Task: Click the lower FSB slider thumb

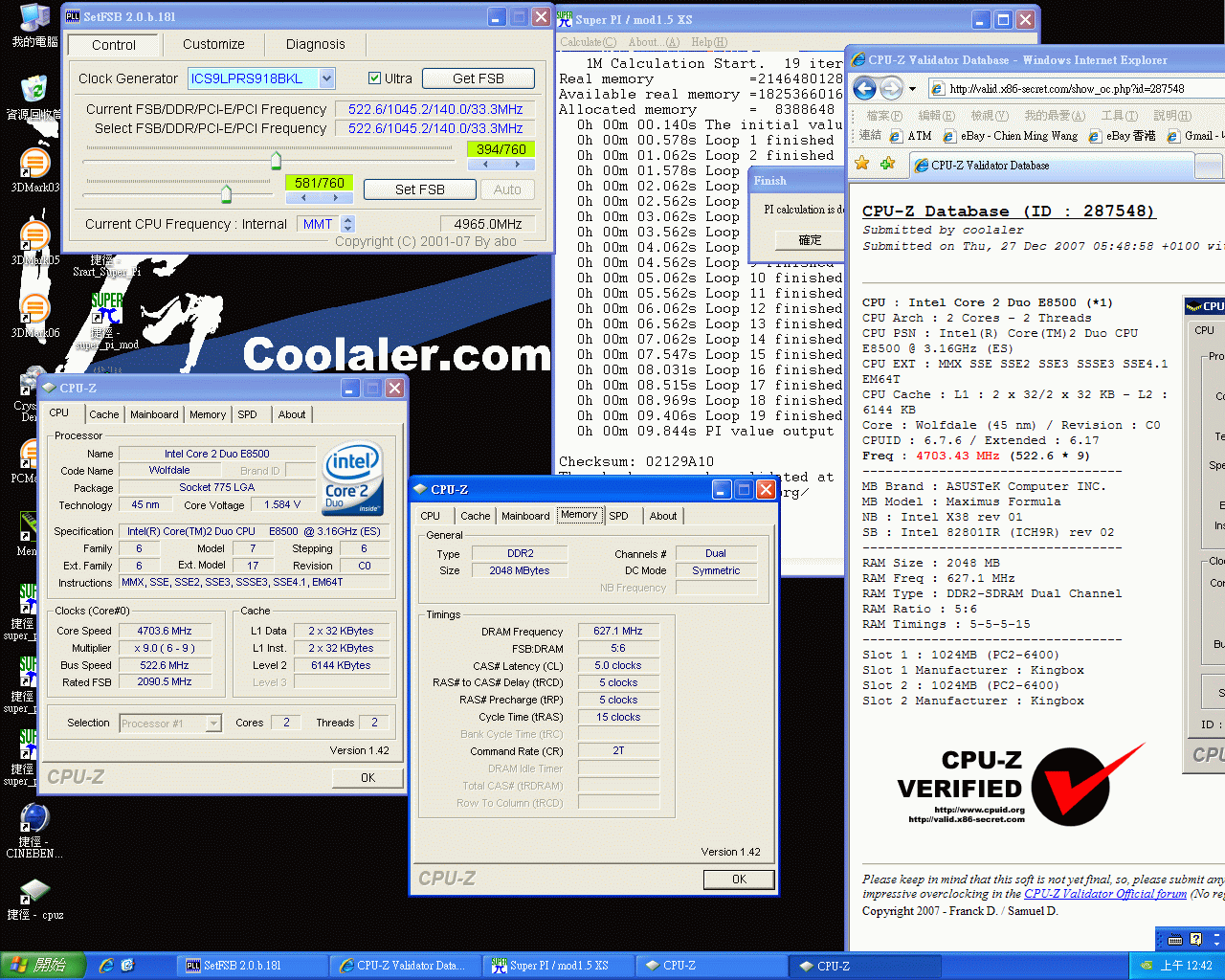Action: tap(226, 194)
